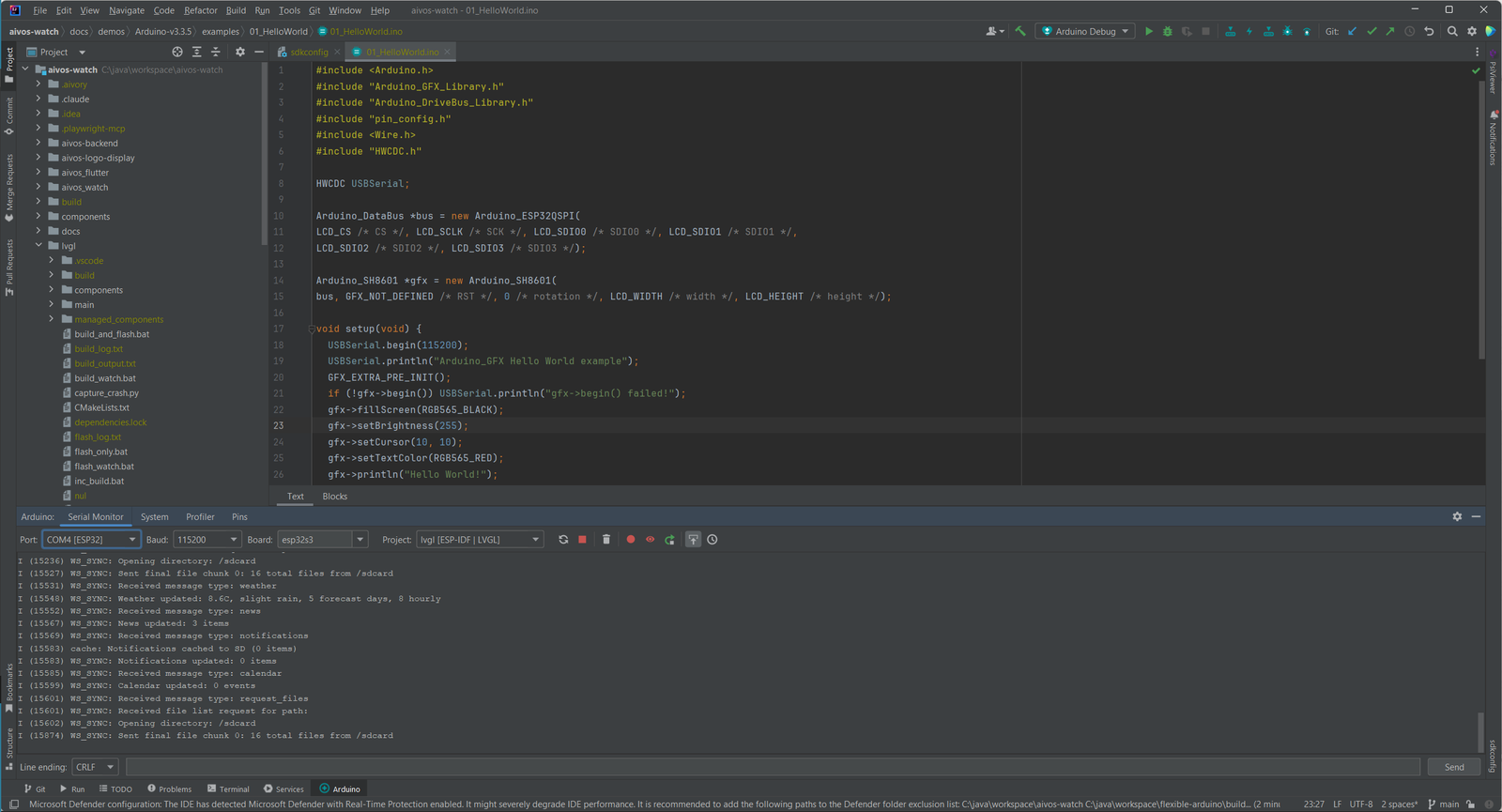Click the 2 spaces indent setting
1502x812 pixels.
(x=1399, y=804)
